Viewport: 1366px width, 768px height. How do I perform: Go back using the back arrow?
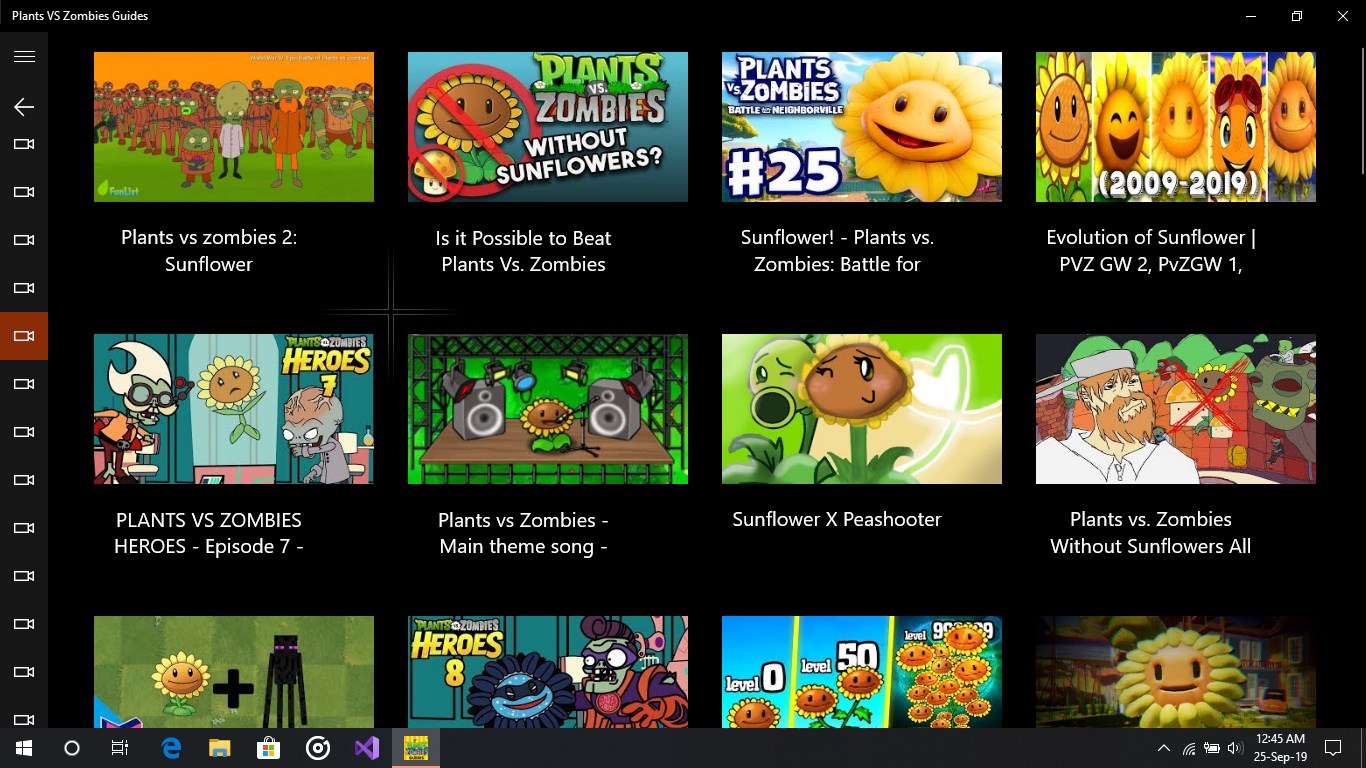coord(24,107)
